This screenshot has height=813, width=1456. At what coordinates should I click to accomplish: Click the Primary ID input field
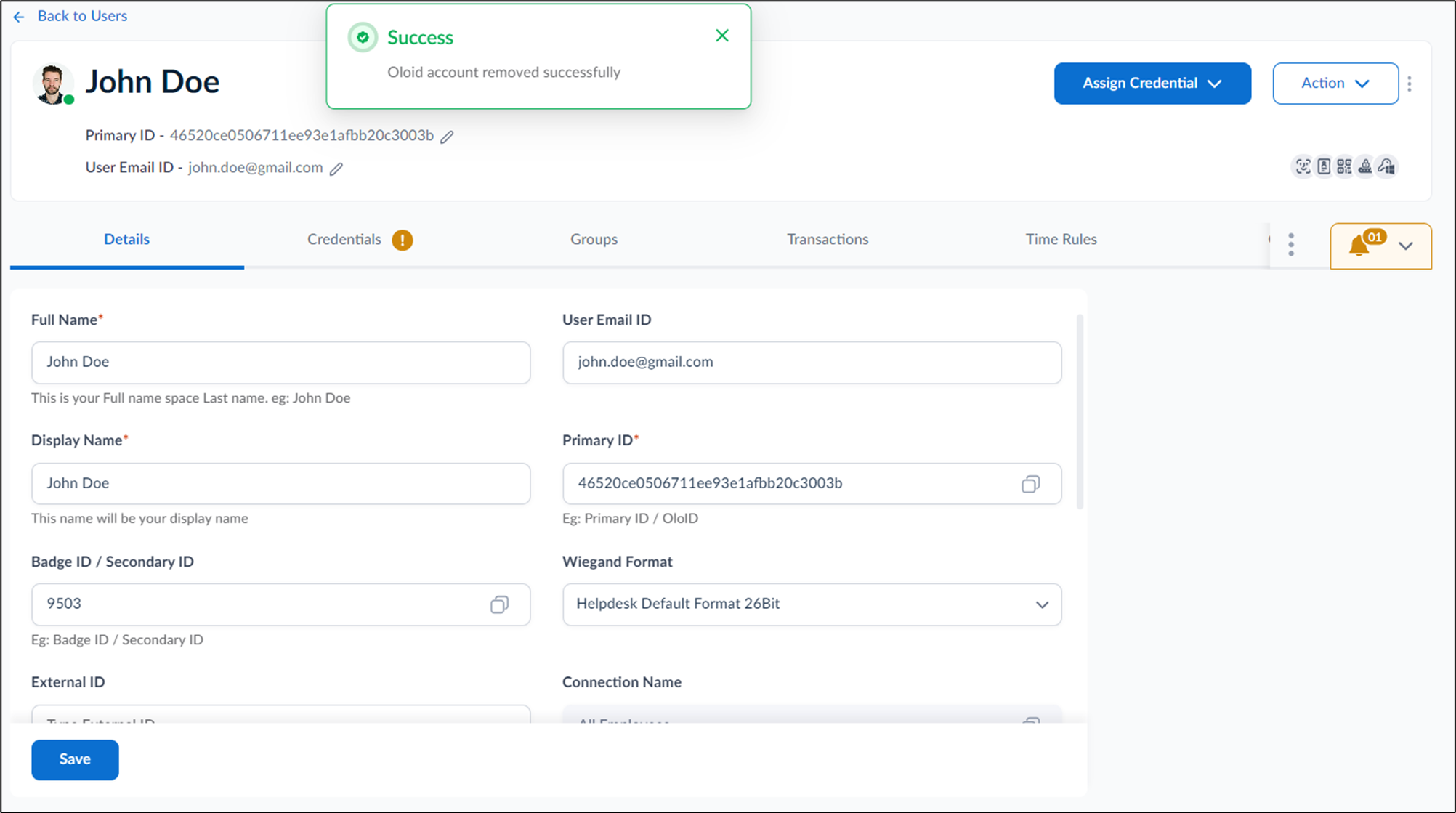coord(812,484)
